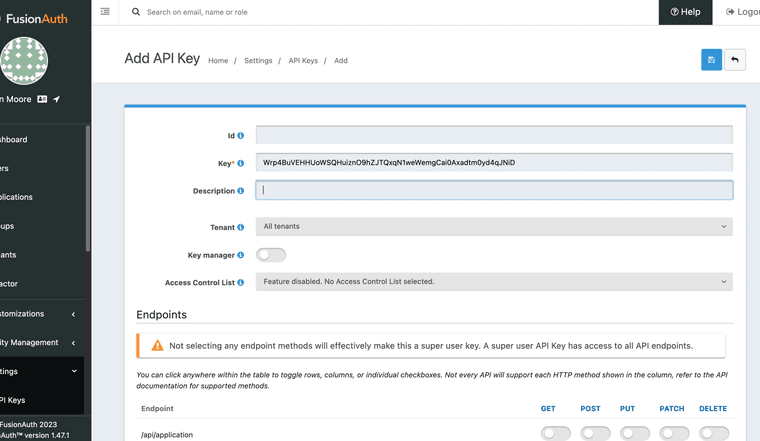Click the info icon next to Access Control List
Viewport: 760px width, 441px height.
coord(241,283)
